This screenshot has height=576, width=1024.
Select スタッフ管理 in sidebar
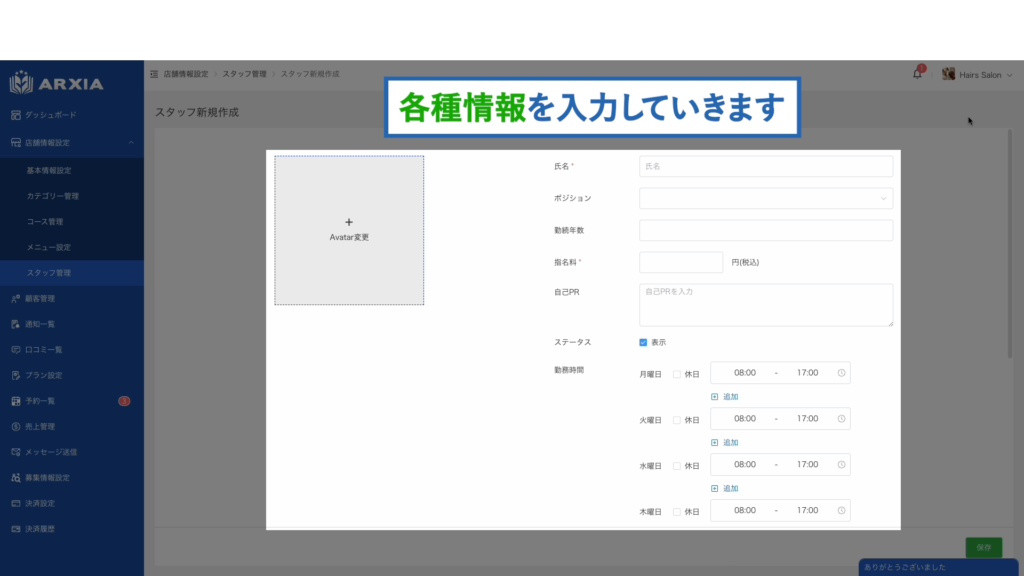pyautogui.click(x=72, y=273)
